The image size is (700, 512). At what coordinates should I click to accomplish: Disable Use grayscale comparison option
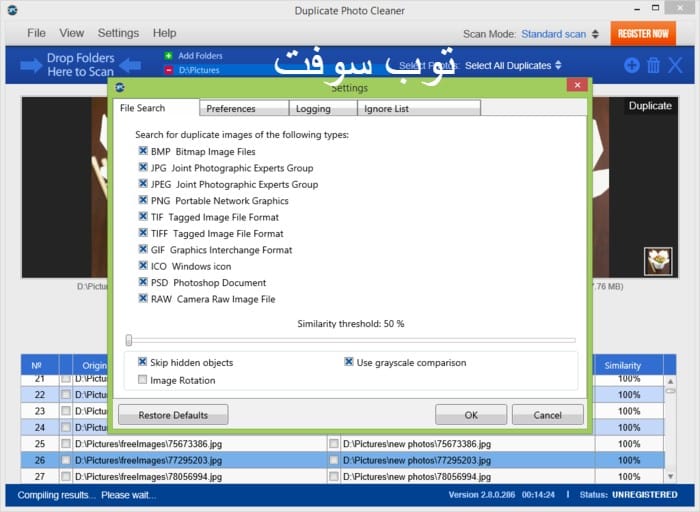349,362
